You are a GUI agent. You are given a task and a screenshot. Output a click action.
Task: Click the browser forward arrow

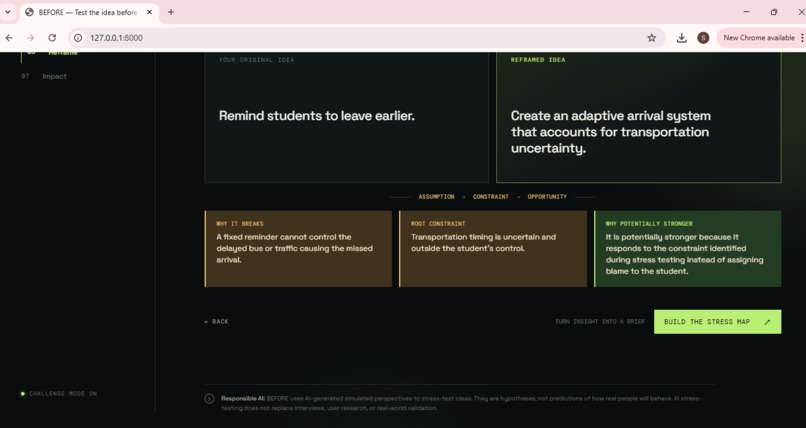click(x=30, y=38)
